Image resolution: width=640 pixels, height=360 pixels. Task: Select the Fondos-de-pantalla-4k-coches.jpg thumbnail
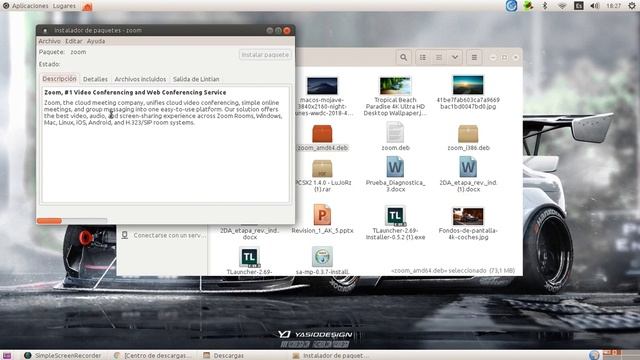tap(468, 216)
